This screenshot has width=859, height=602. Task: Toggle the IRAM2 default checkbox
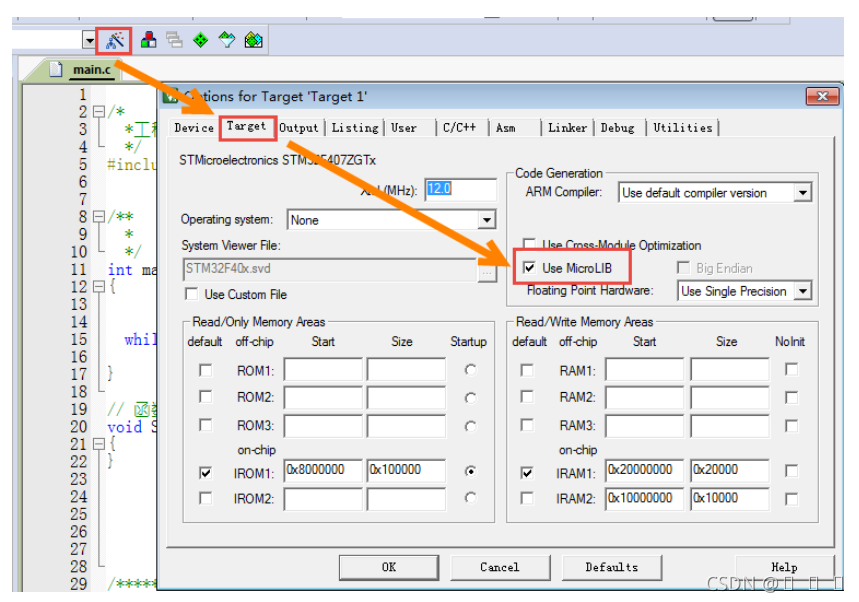click(x=527, y=498)
